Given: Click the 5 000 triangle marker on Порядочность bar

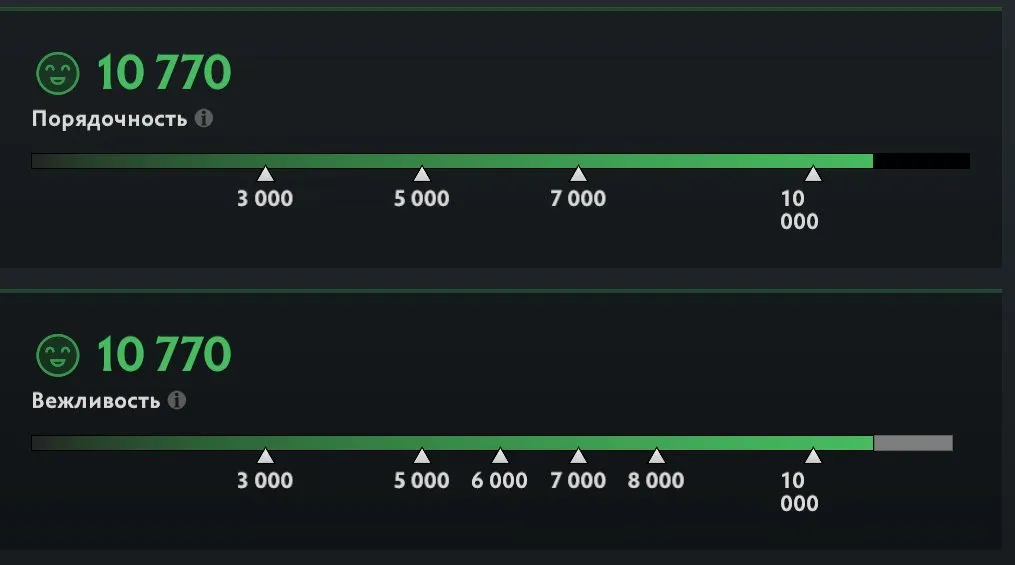Looking at the screenshot, I should point(422,174).
